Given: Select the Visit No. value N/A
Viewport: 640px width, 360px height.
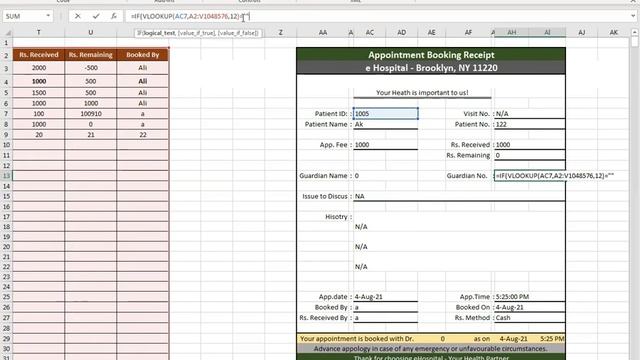Looking at the screenshot, I should pos(530,114).
